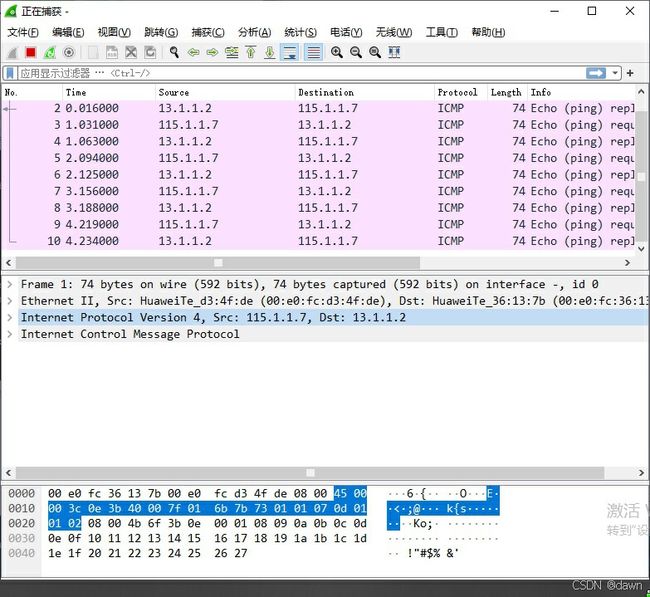This screenshot has height=597, width=650.
Task: Expand Internet Control Message Protocol row
Action: pyautogui.click(x=10, y=334)
